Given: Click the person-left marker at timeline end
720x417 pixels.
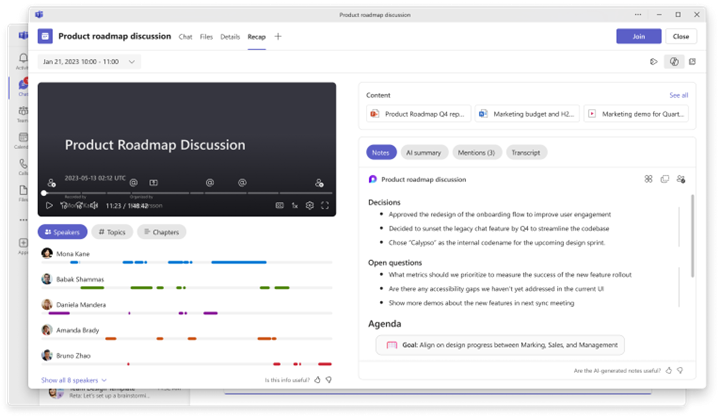Looking at the screenshot, I should point(320,183).
